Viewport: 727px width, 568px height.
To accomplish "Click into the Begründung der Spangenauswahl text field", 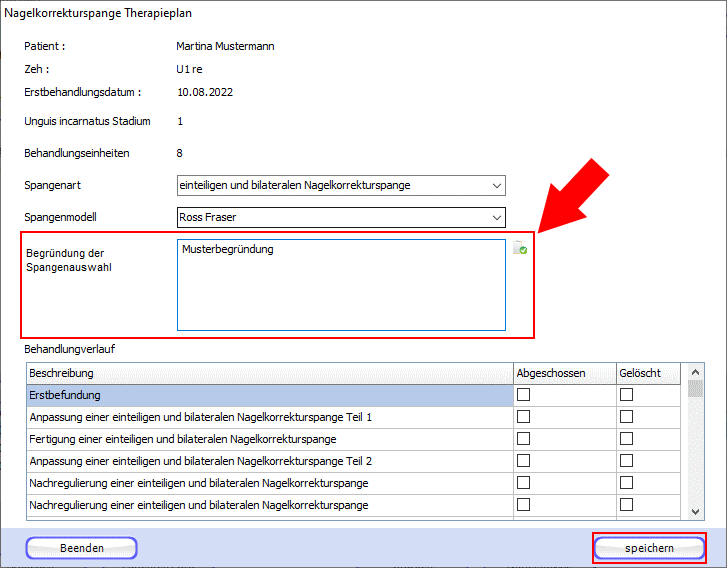I will tap(340, 284).
